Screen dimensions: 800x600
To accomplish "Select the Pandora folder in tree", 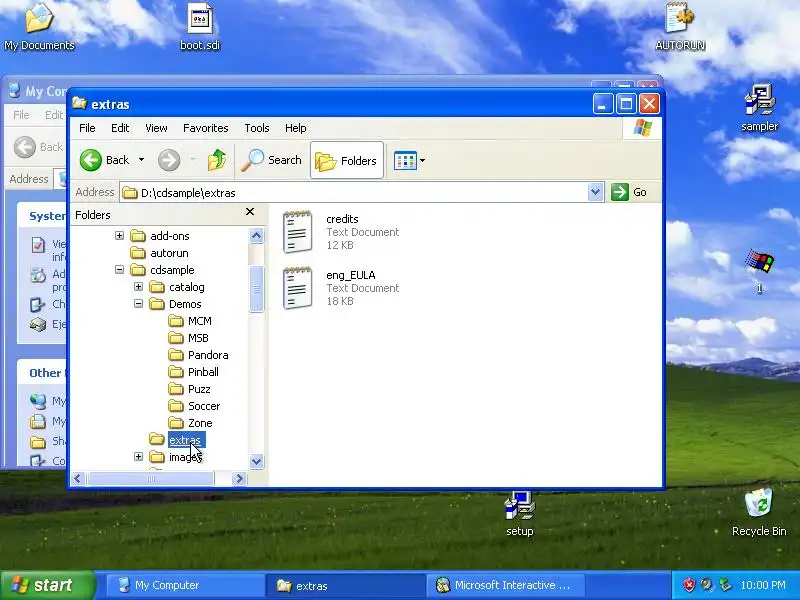I will click(208, 355).
